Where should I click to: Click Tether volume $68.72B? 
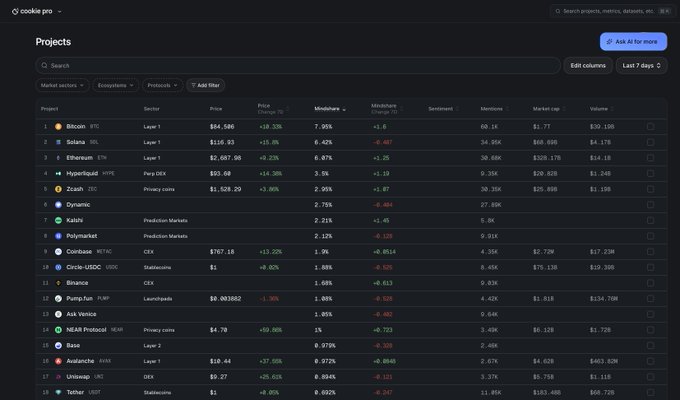(x=602, y=392)
